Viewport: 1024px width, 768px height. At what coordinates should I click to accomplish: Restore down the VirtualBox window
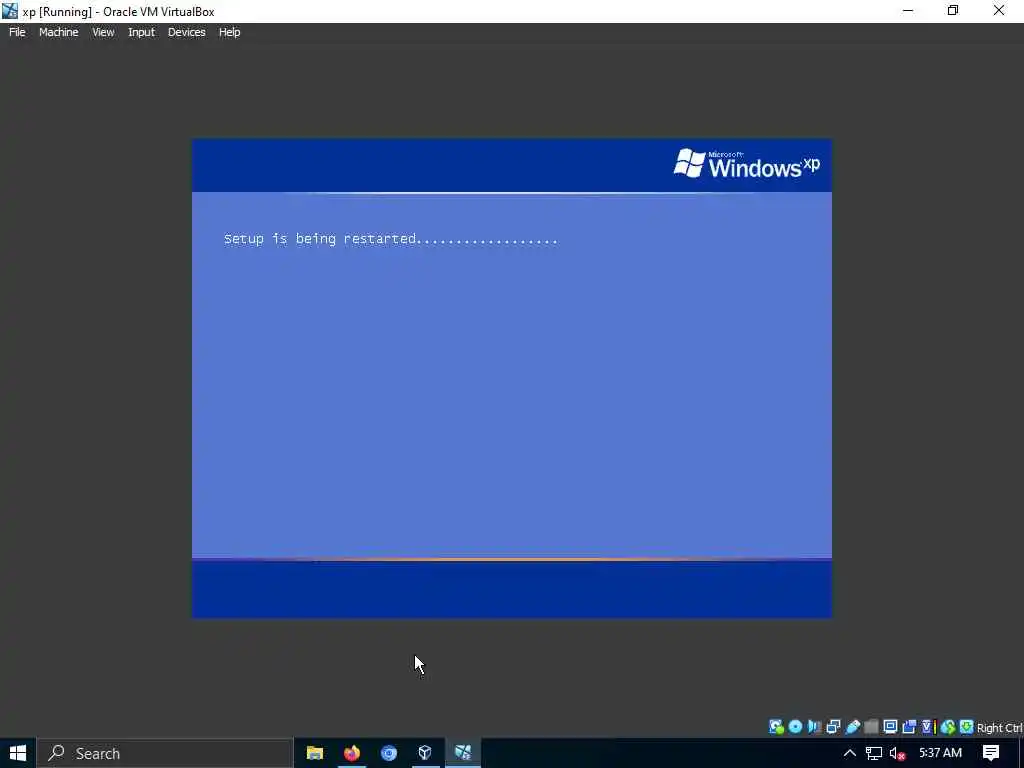click(x=953, y=10)
